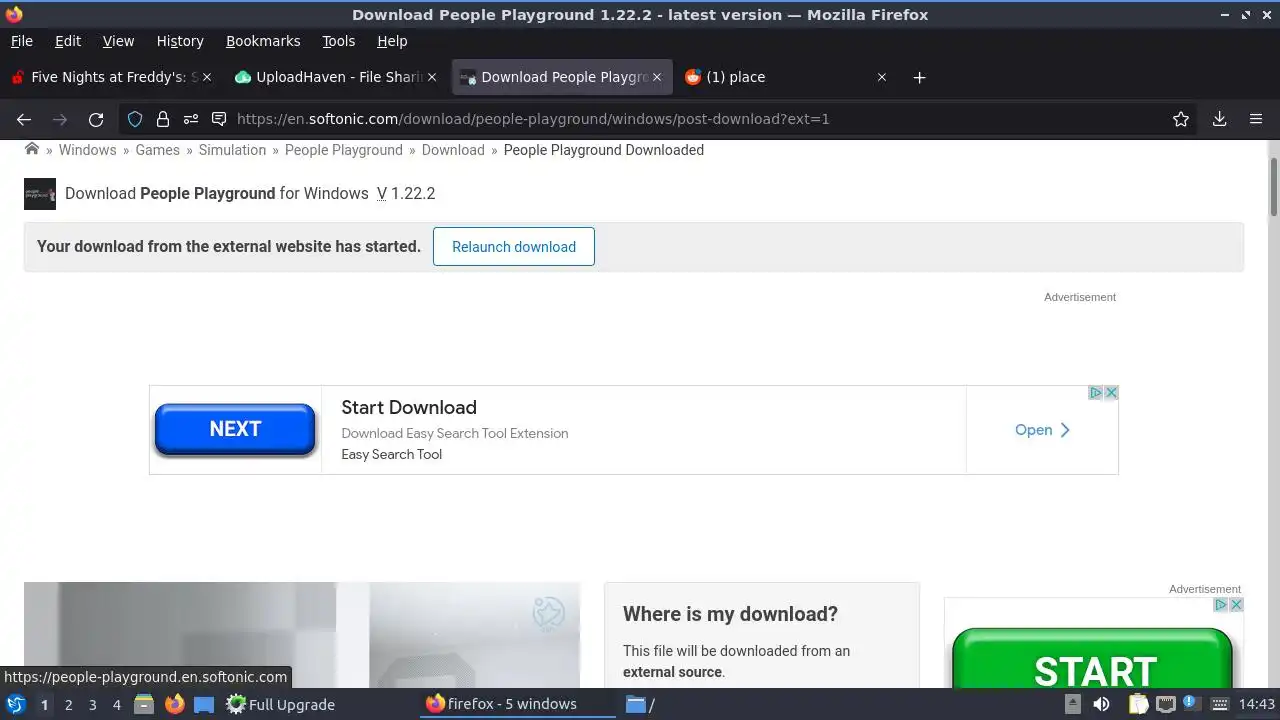Open the Firefox downloads panel

pos(1219,119)
